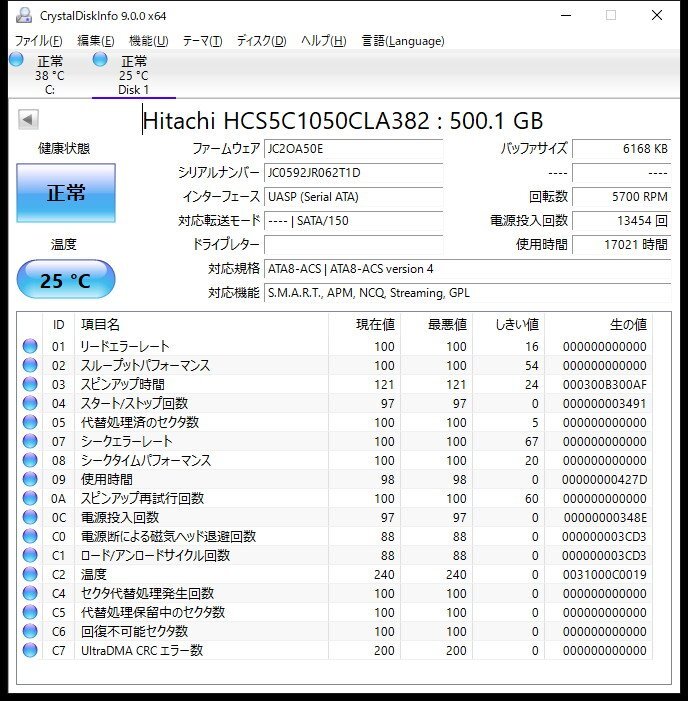Open the 編集(E) menu
The width and height of the screenshot is (688, 701).
[x=96, y=41]
